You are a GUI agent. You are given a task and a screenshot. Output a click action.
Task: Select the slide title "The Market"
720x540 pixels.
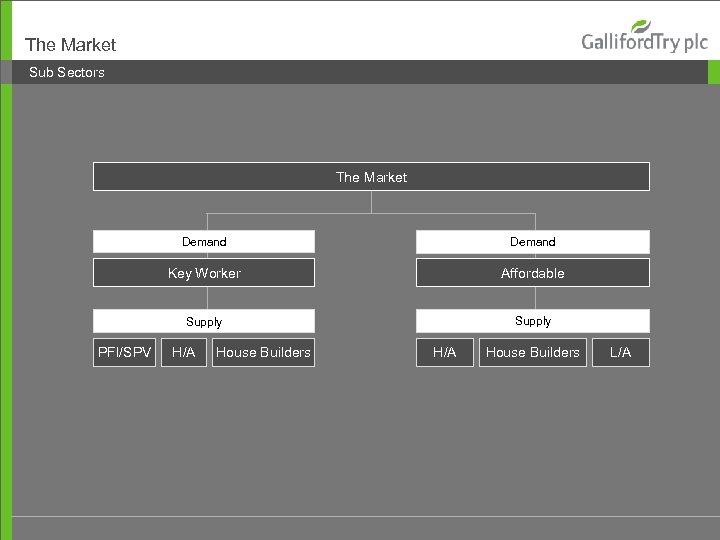(70, 45)
